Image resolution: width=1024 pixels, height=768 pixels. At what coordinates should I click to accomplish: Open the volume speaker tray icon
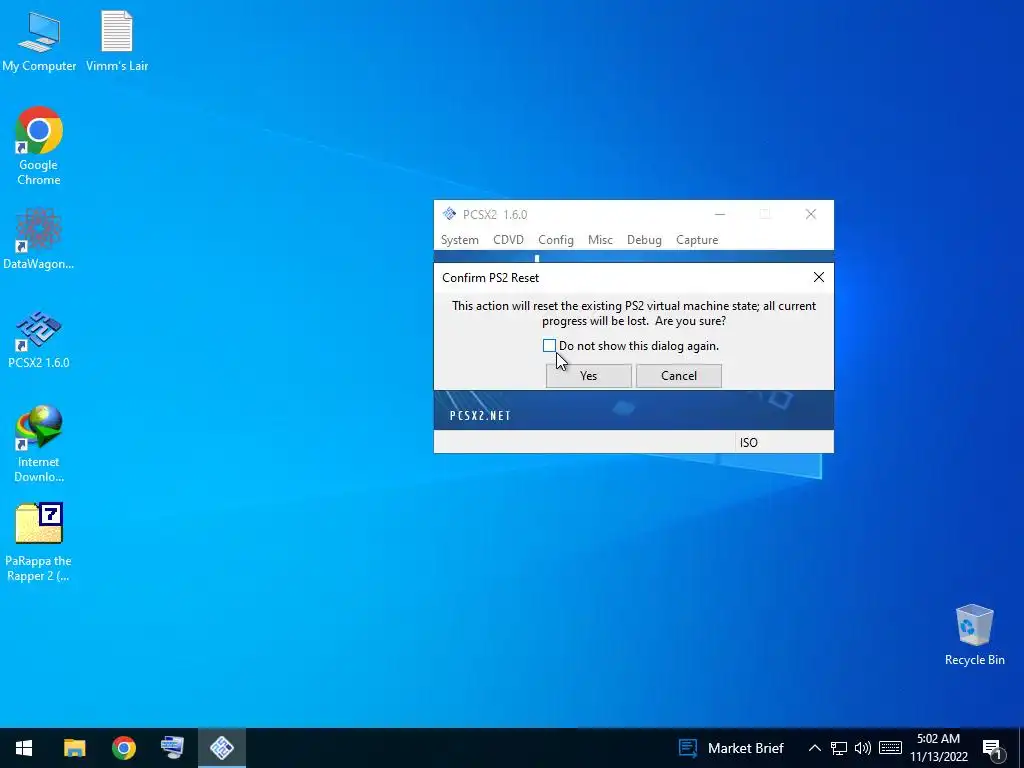[x=863, y=748]
